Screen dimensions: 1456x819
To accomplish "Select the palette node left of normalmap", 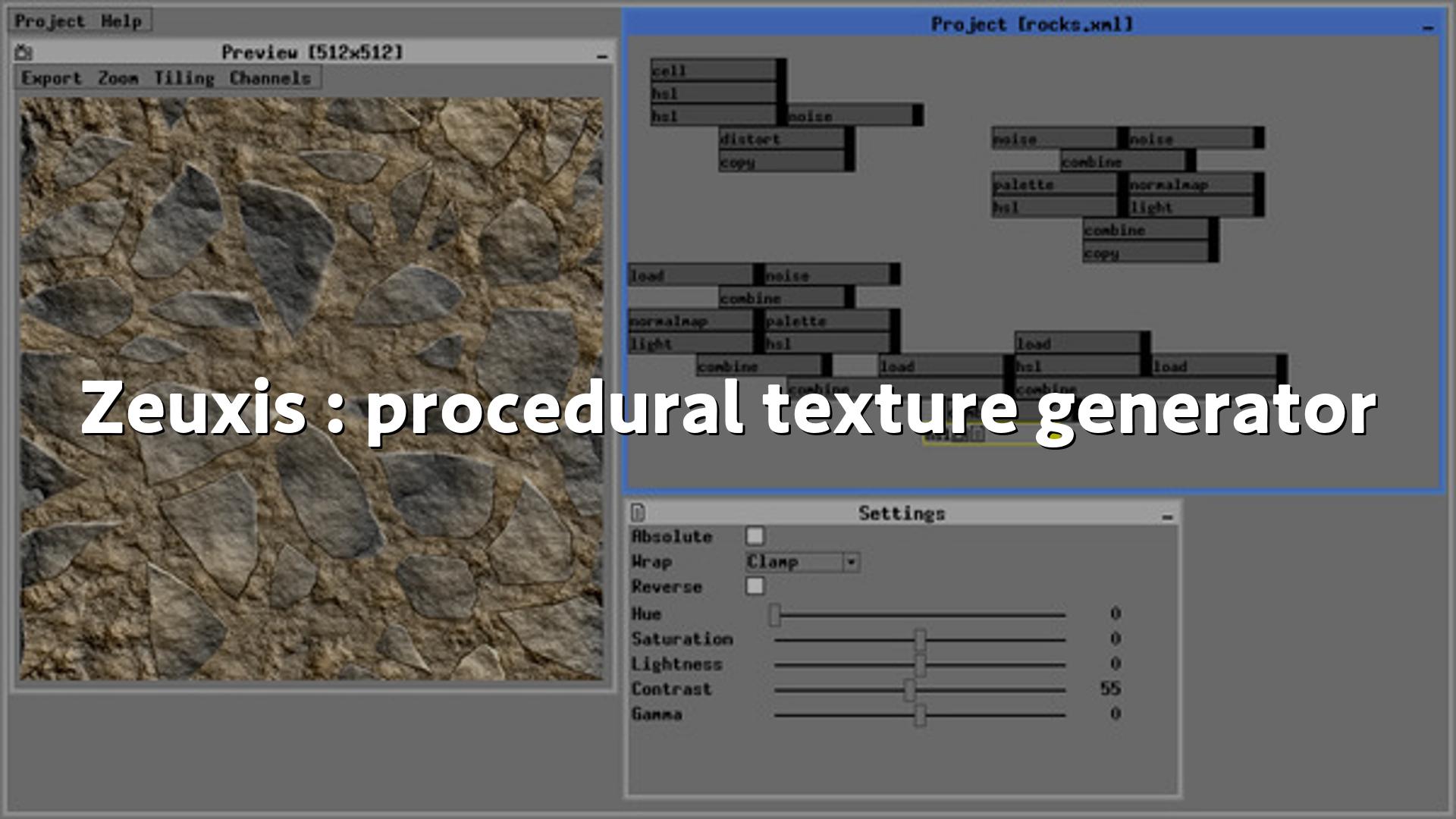I will 1059,184.
